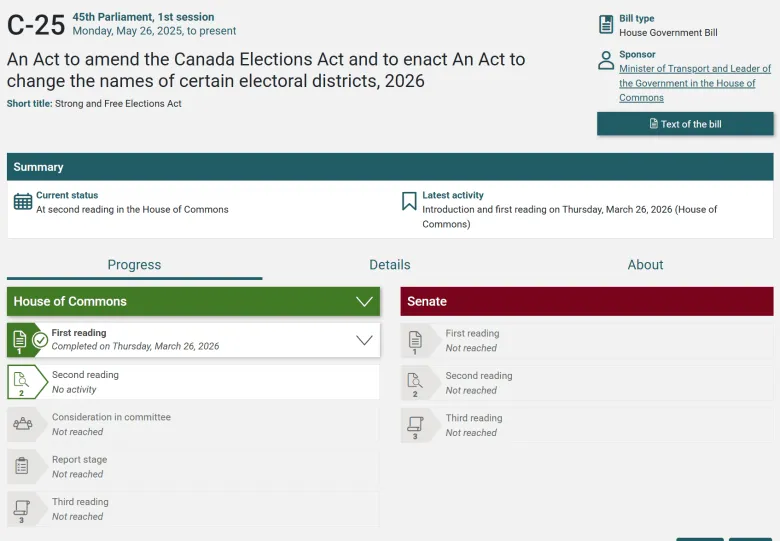
Task: Click the 'Monday, May 26, 2025, to present' date
Action: tap(154, 31)
